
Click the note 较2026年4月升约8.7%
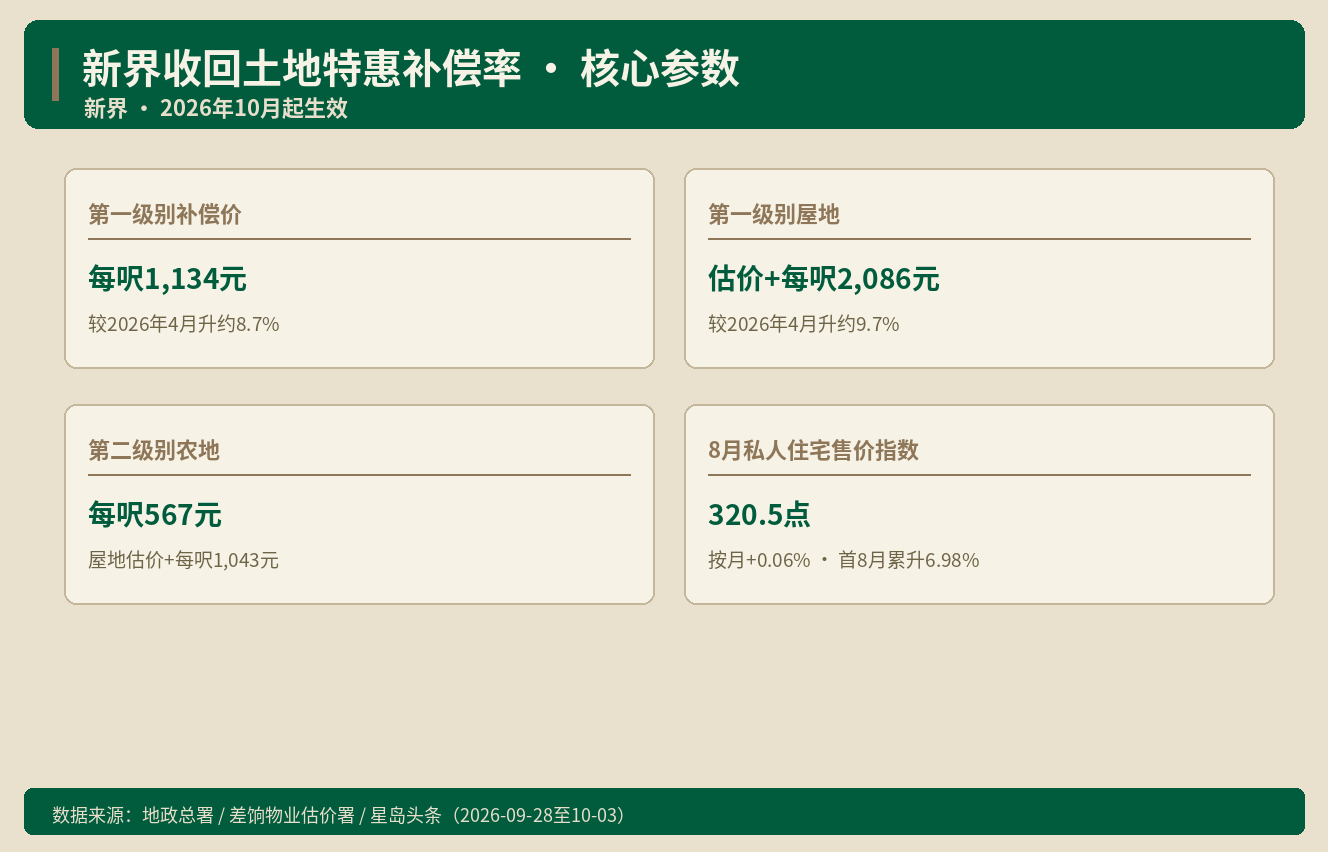pyautogui.click(x=184, y=324)
